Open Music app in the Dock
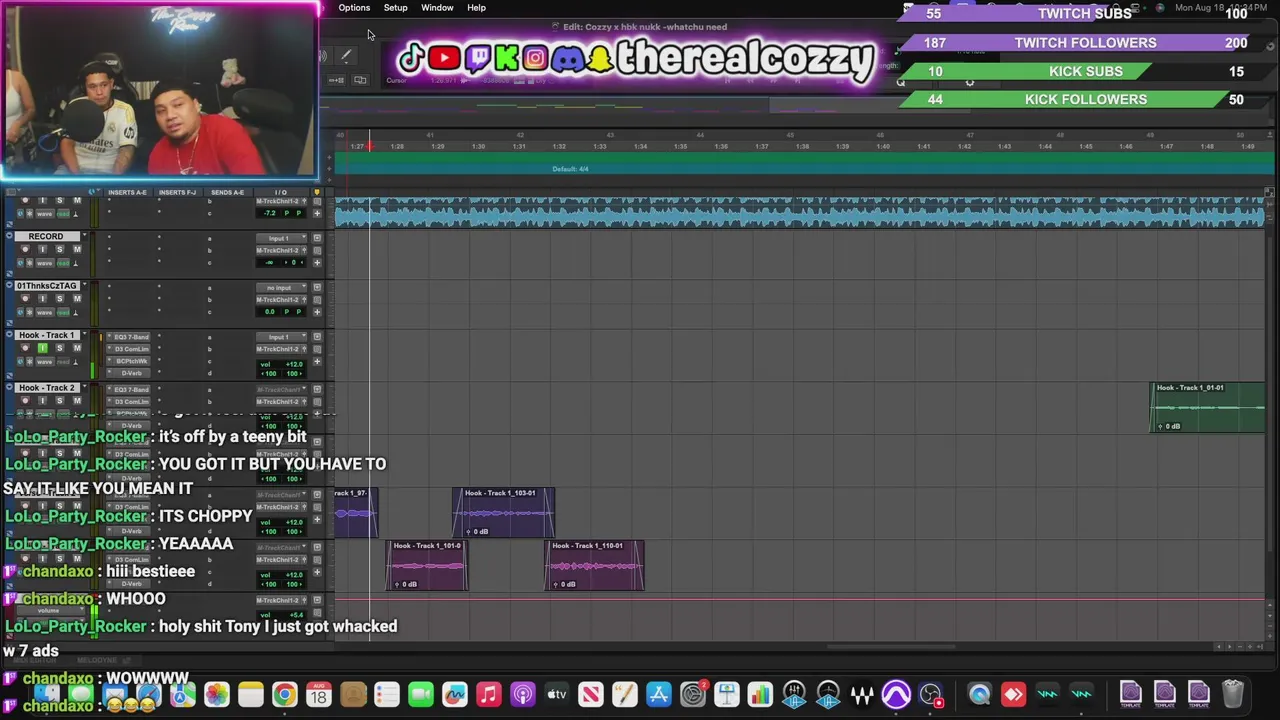Image resolution: width=1280 pixels, height=720 pixels. click(x=488, y=694)
